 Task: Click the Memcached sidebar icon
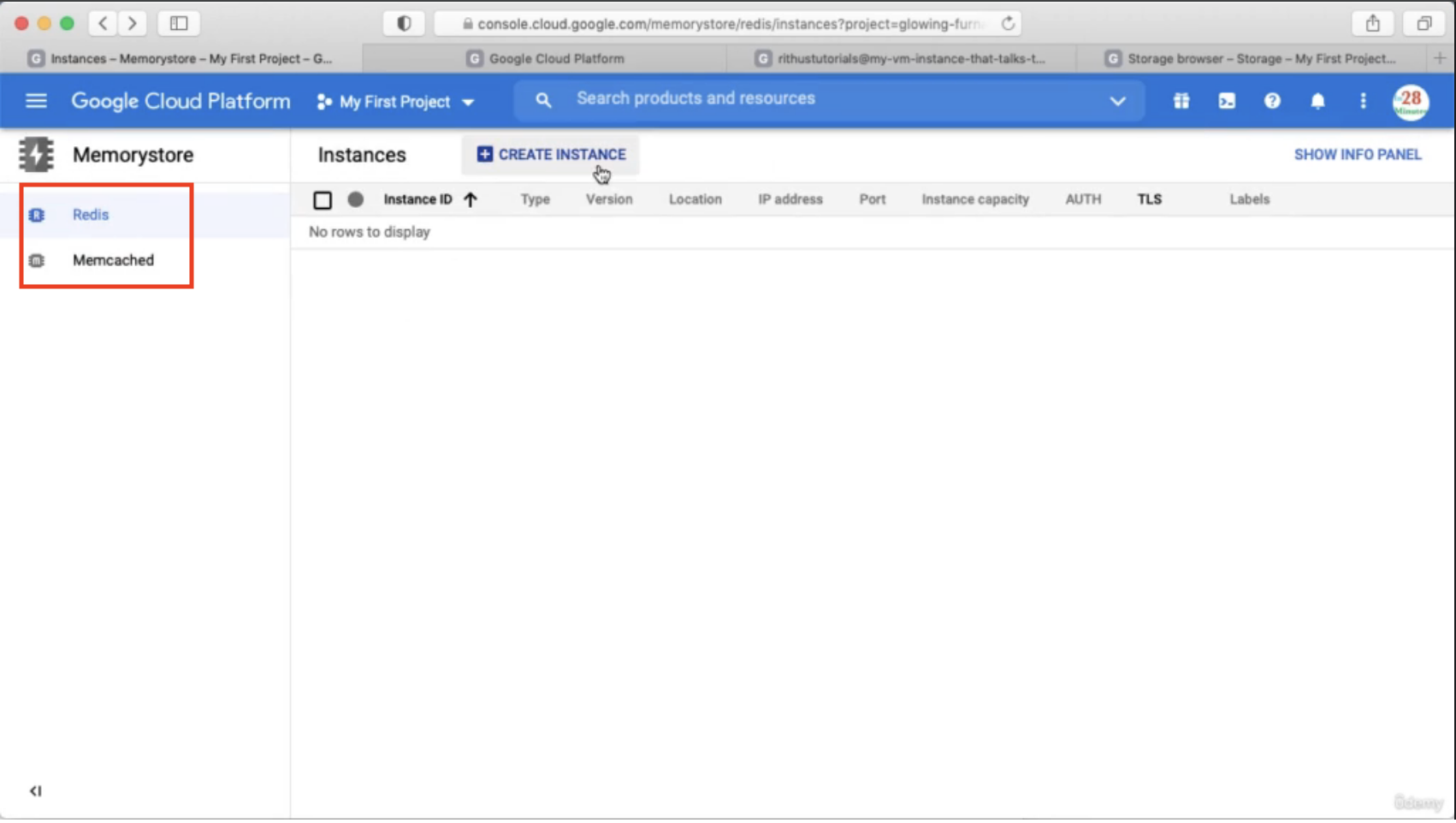(x=36, y=260)
